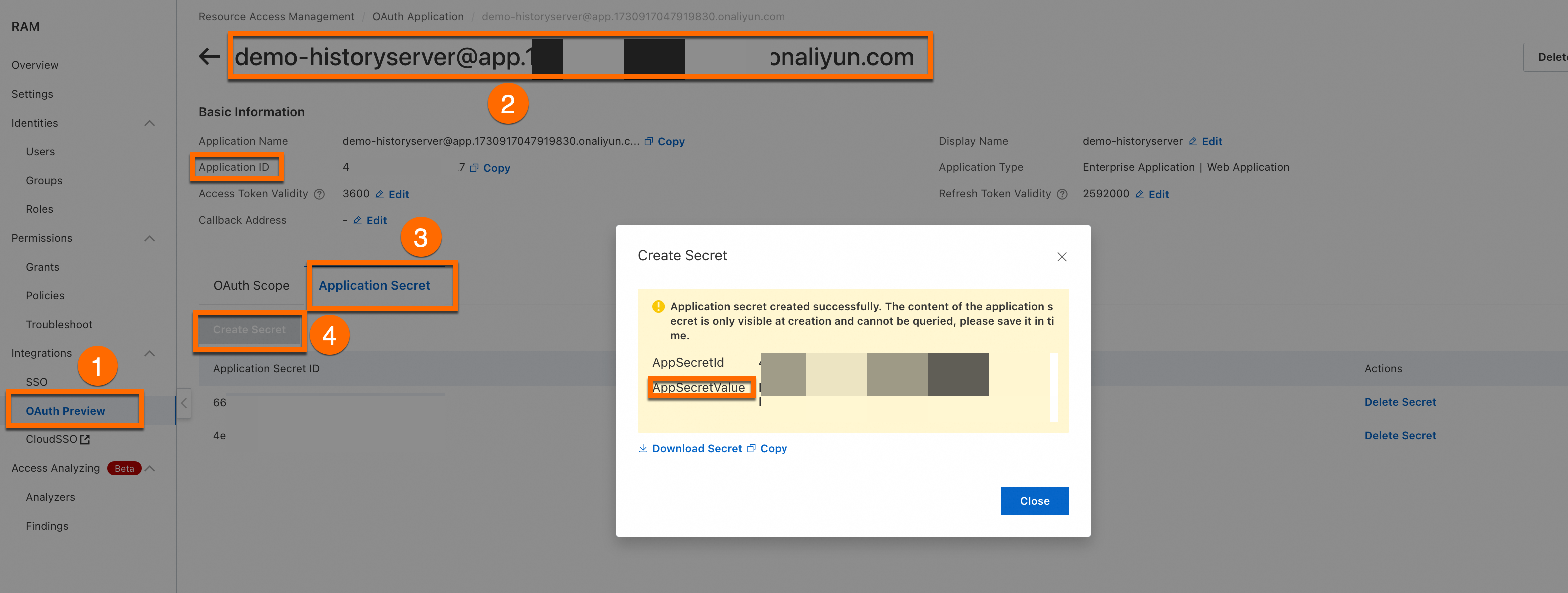The width and height of the screenshot is (1568, 593).
Task: Collapse the Integrations sidebar section
Action: tap(150, 353)
